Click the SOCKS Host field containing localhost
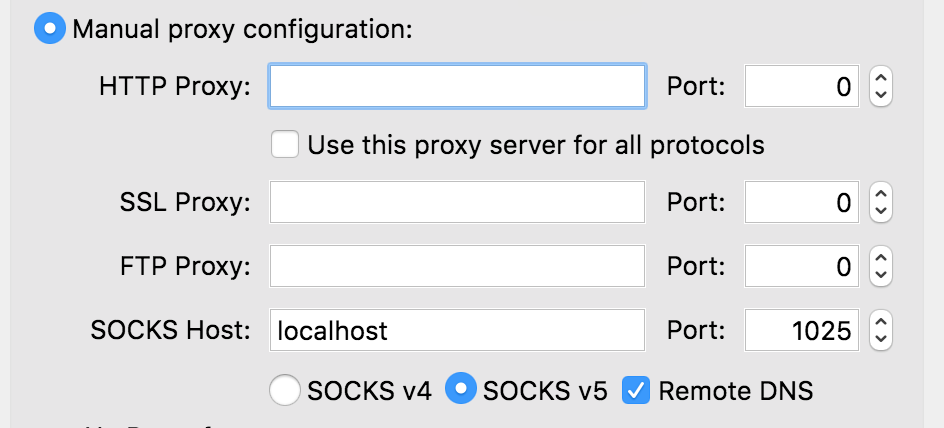The image size is (944, 428). point(457,330)
